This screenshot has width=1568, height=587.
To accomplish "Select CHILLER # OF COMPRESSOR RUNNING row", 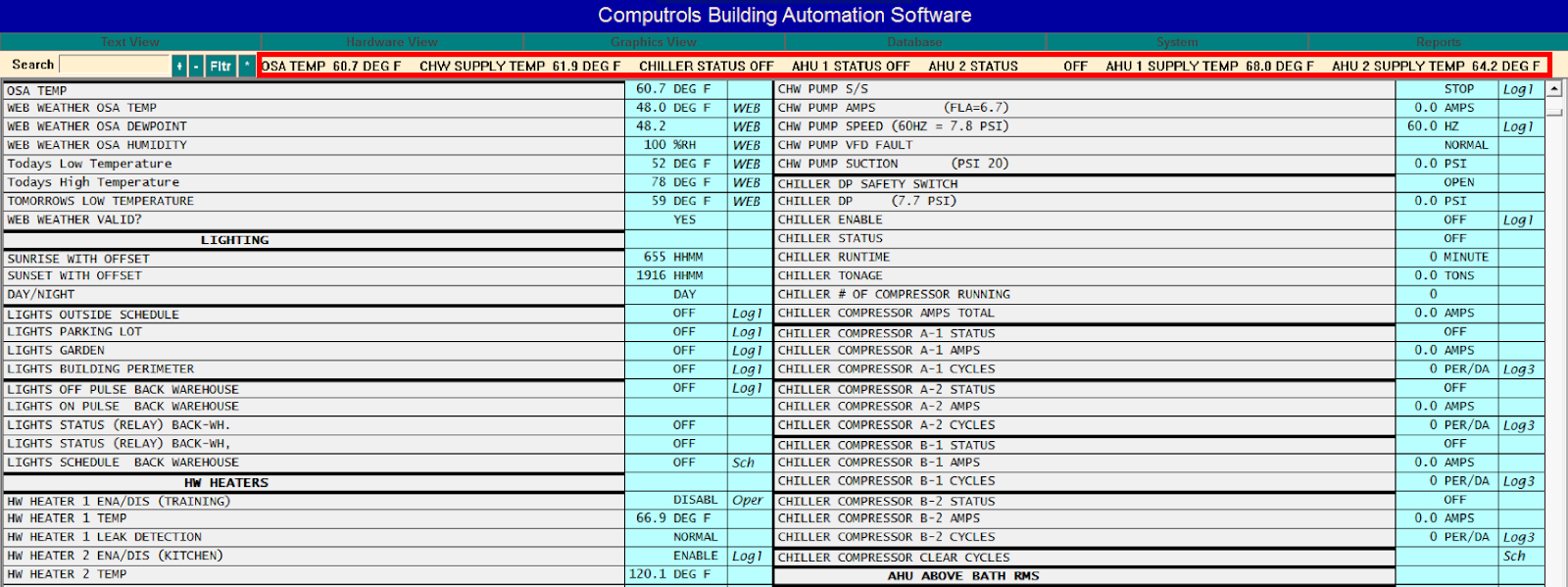I will click(x=1084, y=294).
